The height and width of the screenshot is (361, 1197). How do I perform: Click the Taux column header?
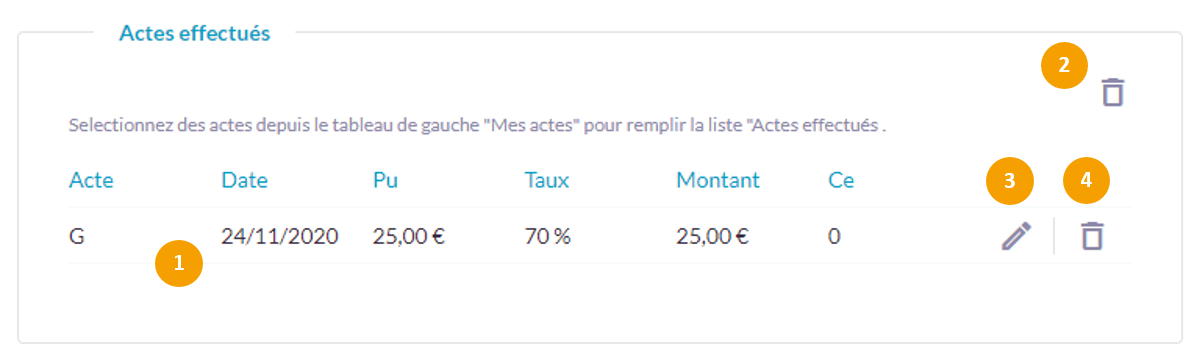pos(547,180)
